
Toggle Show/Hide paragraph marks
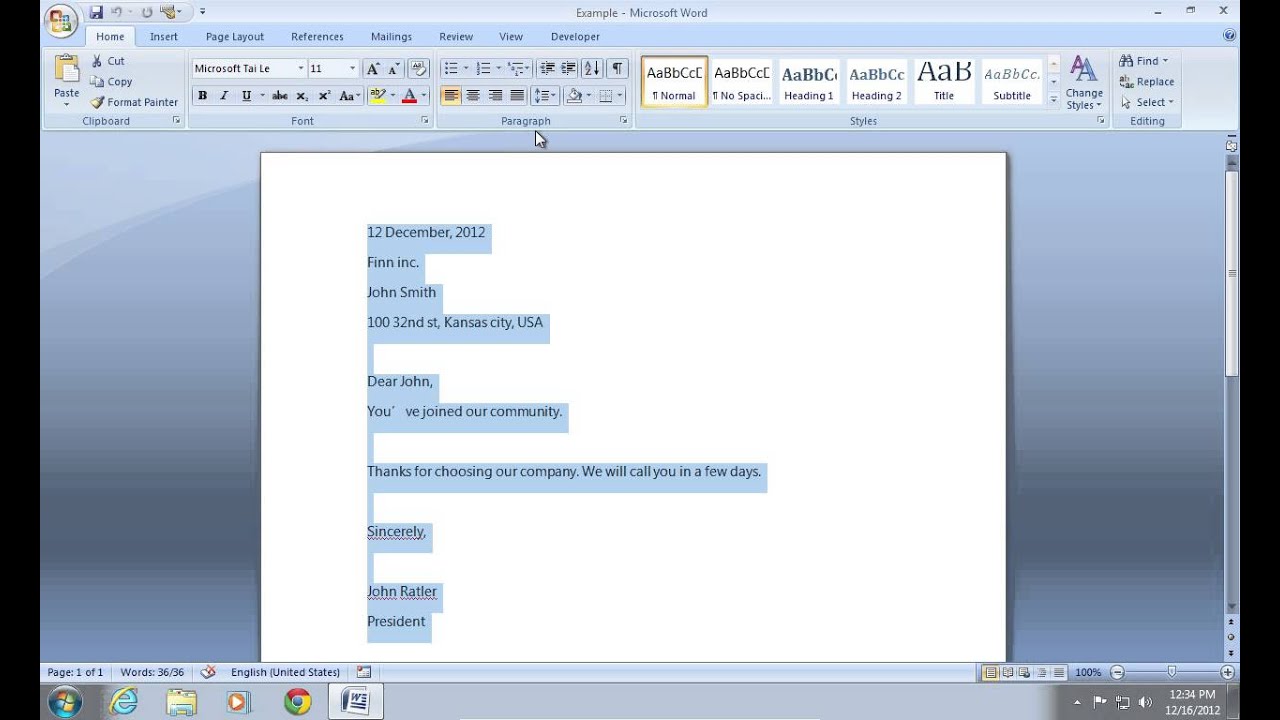[x=617, y=69]
